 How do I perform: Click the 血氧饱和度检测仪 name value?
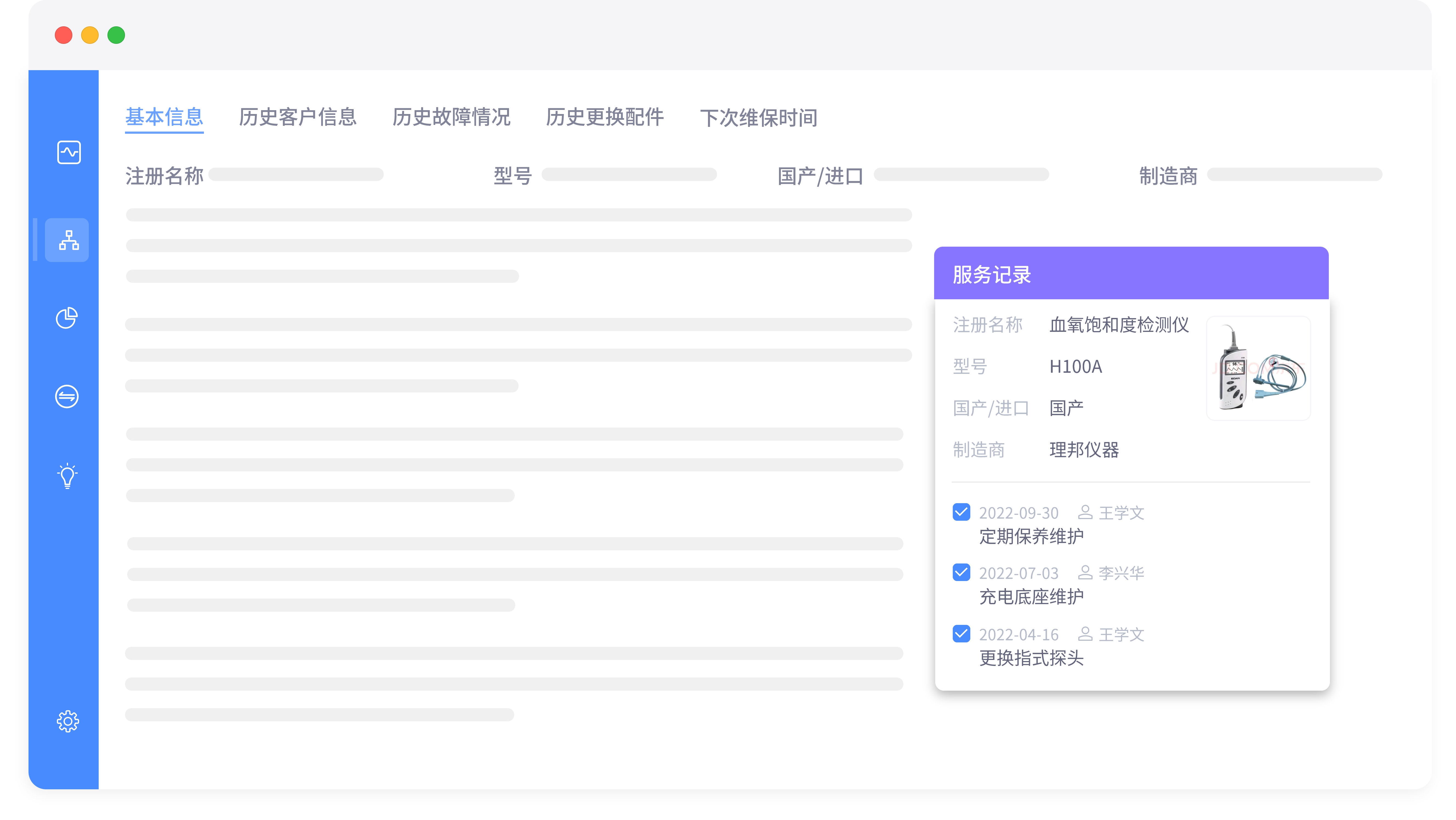[x=1119, y=324]
